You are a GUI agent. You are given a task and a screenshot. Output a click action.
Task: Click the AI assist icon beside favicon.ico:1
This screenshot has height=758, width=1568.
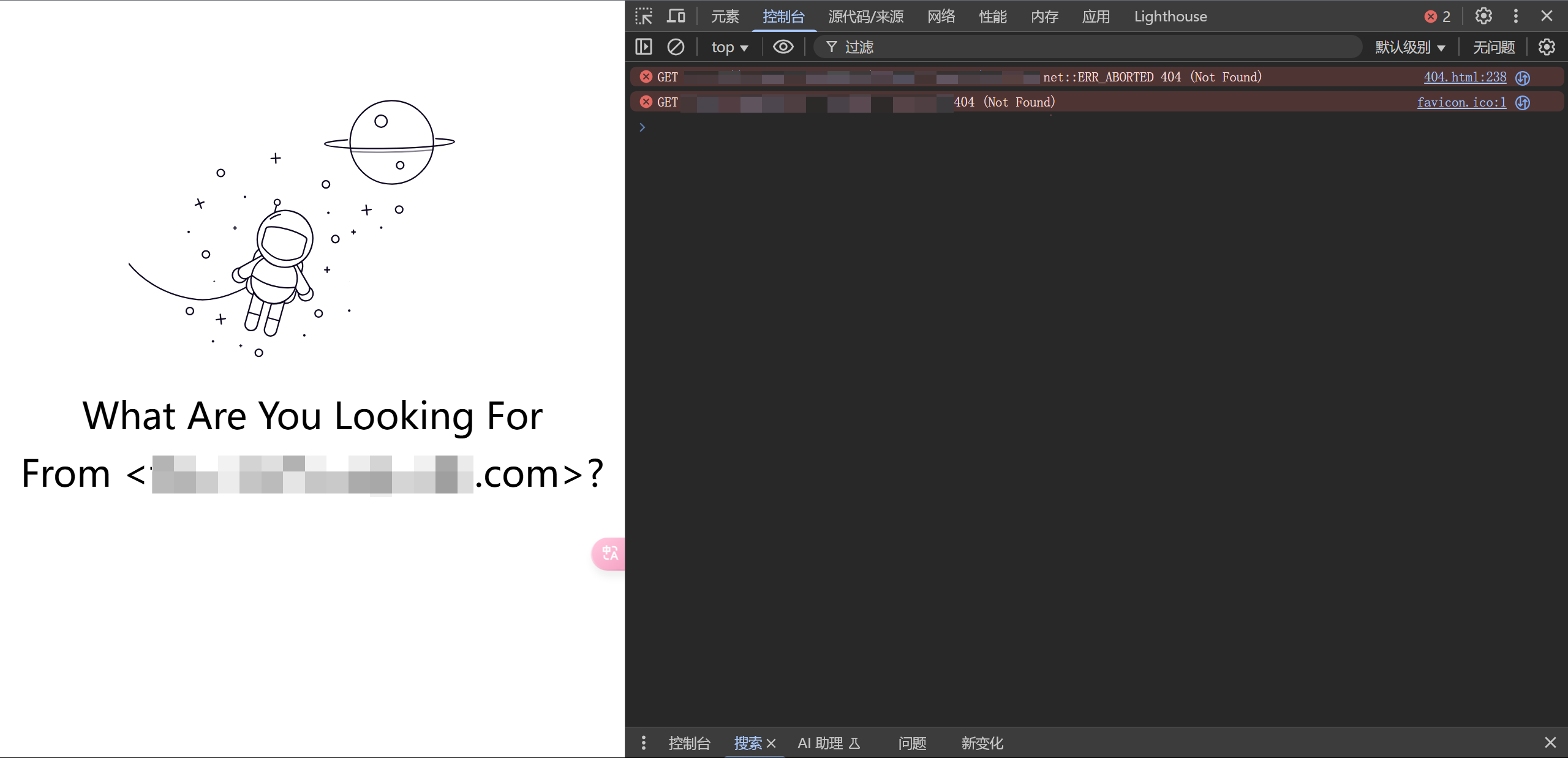[1523, 103]
